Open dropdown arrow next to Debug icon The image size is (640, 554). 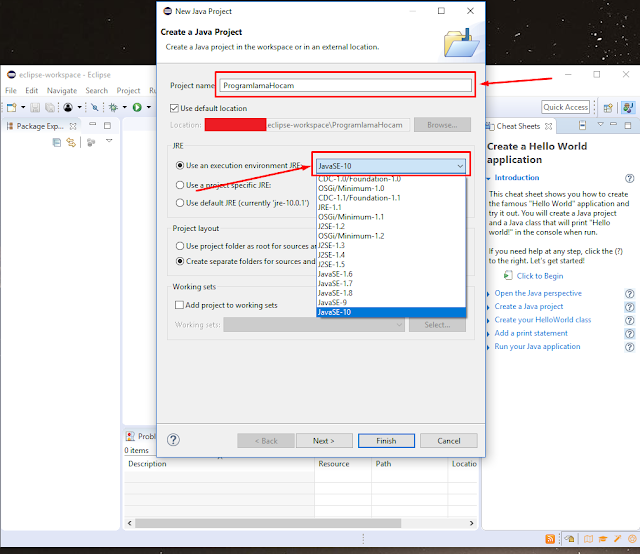[x=124, y=107]
